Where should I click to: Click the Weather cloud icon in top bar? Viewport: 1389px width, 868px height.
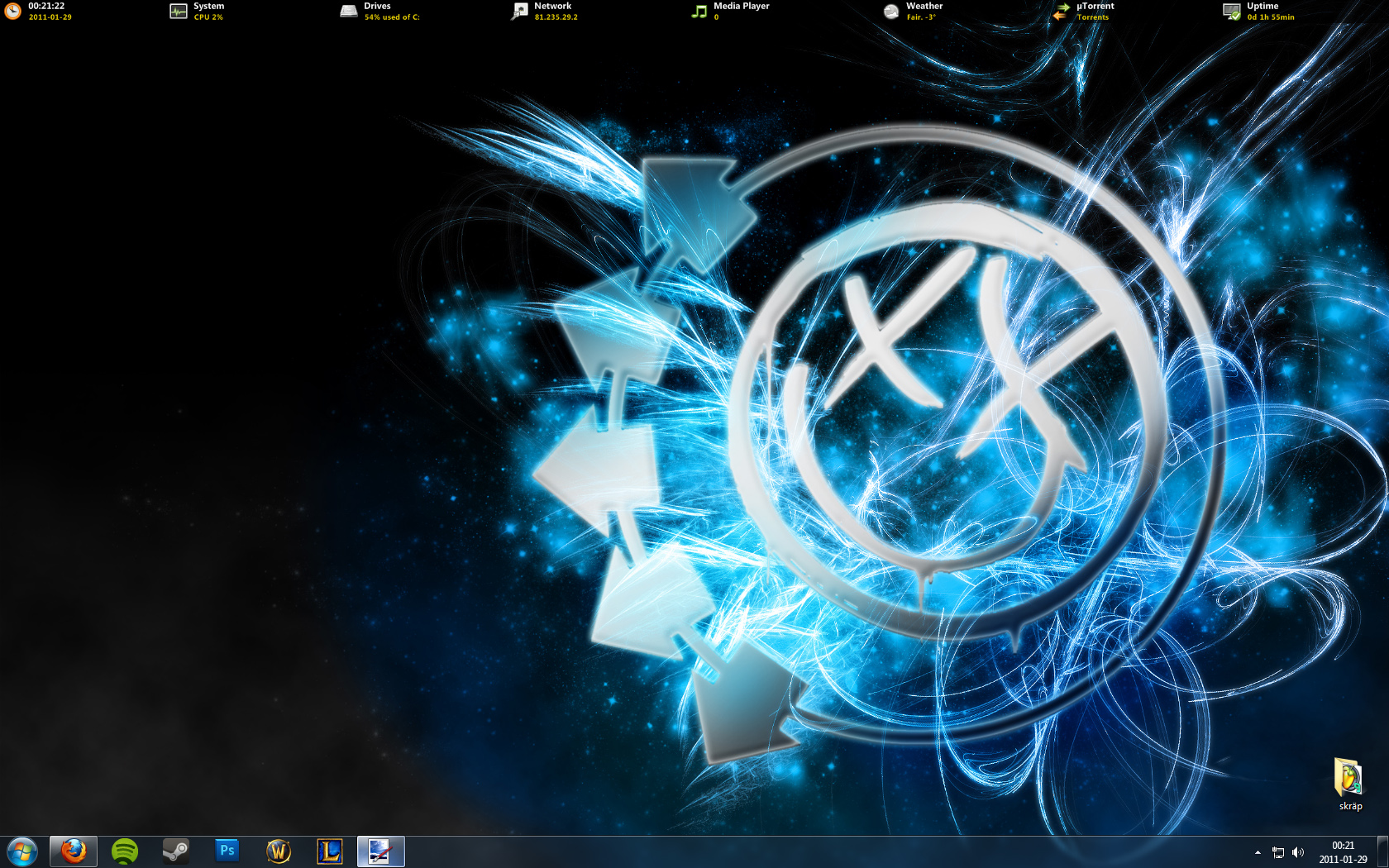coord(891,11)
